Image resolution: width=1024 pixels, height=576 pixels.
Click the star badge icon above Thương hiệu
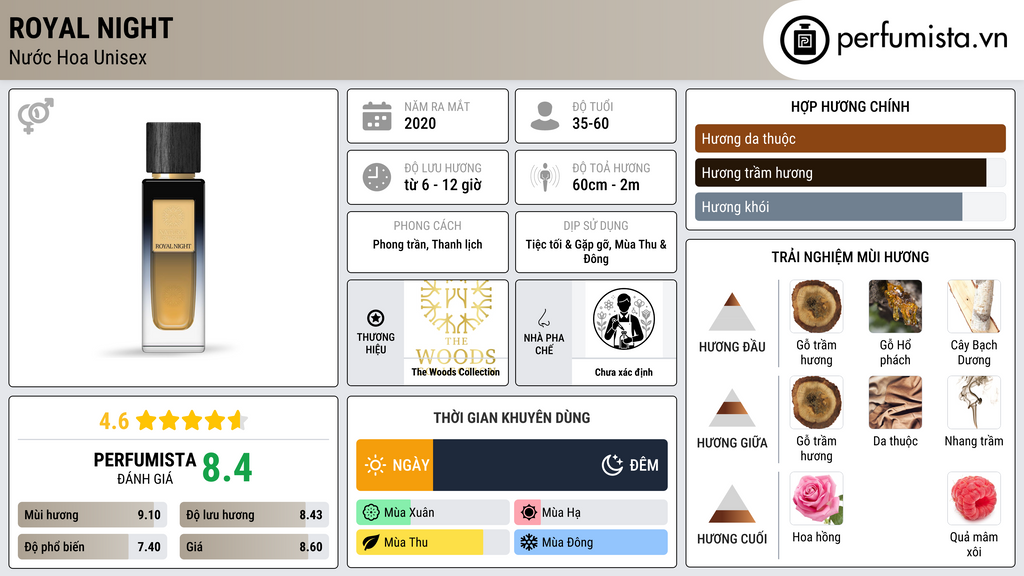(x=376, y=318)
